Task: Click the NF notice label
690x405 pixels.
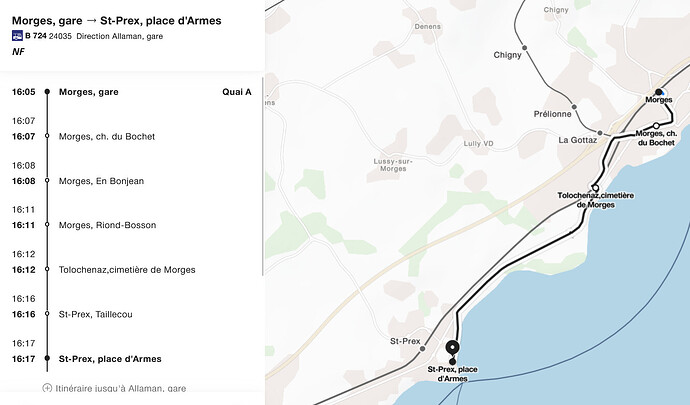Action: 18,52
